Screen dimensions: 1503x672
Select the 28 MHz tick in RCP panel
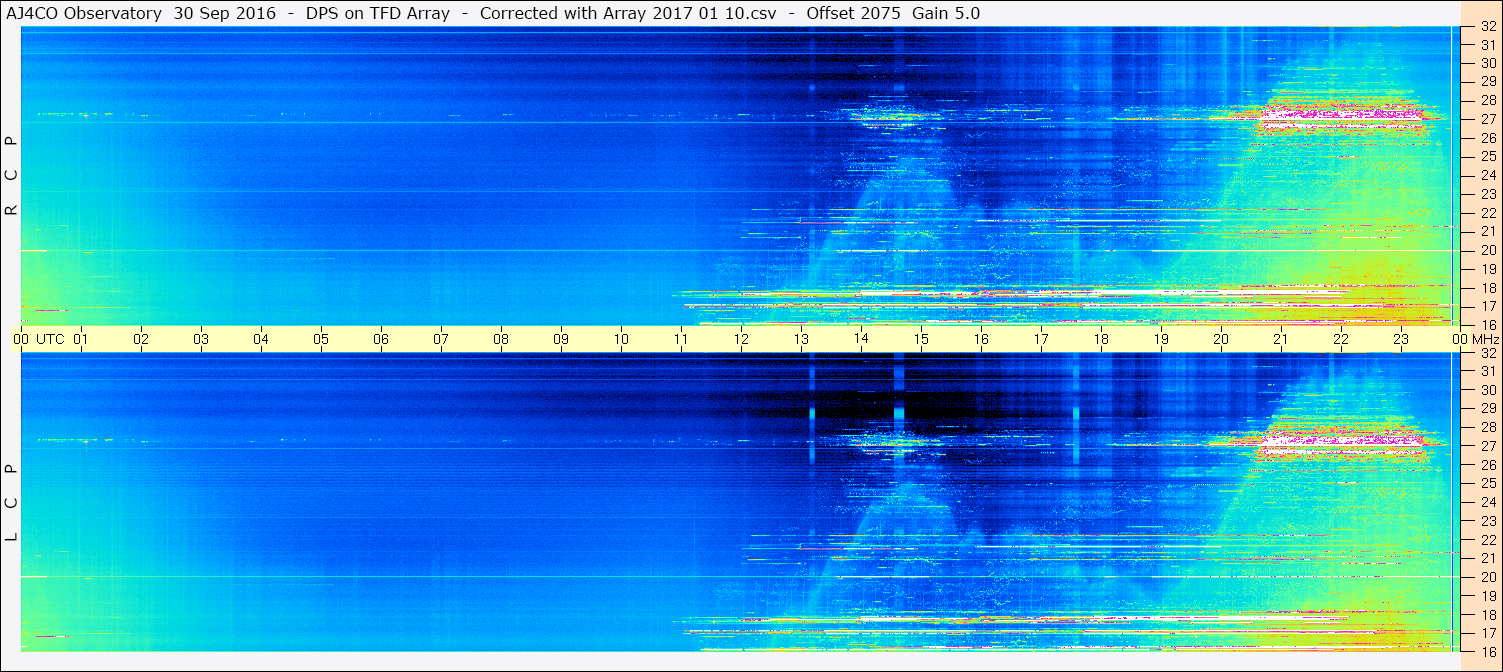coord(1487,100)
